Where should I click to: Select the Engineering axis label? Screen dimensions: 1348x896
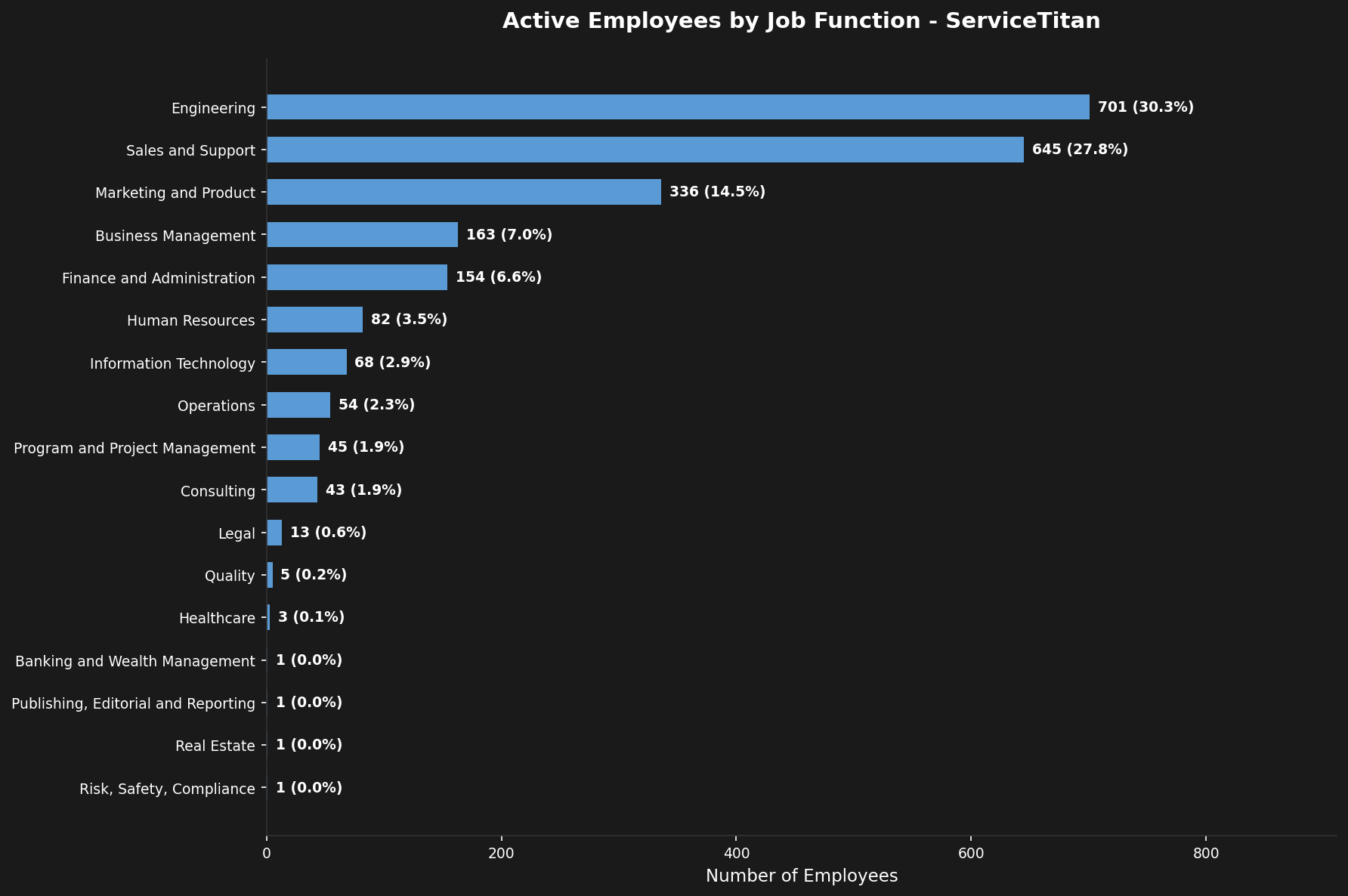(x=213, y=108)
